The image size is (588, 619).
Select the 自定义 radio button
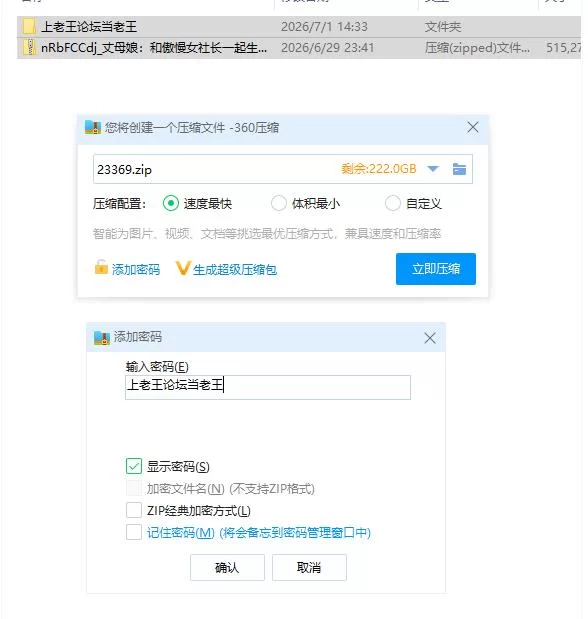tap(393, 203)
